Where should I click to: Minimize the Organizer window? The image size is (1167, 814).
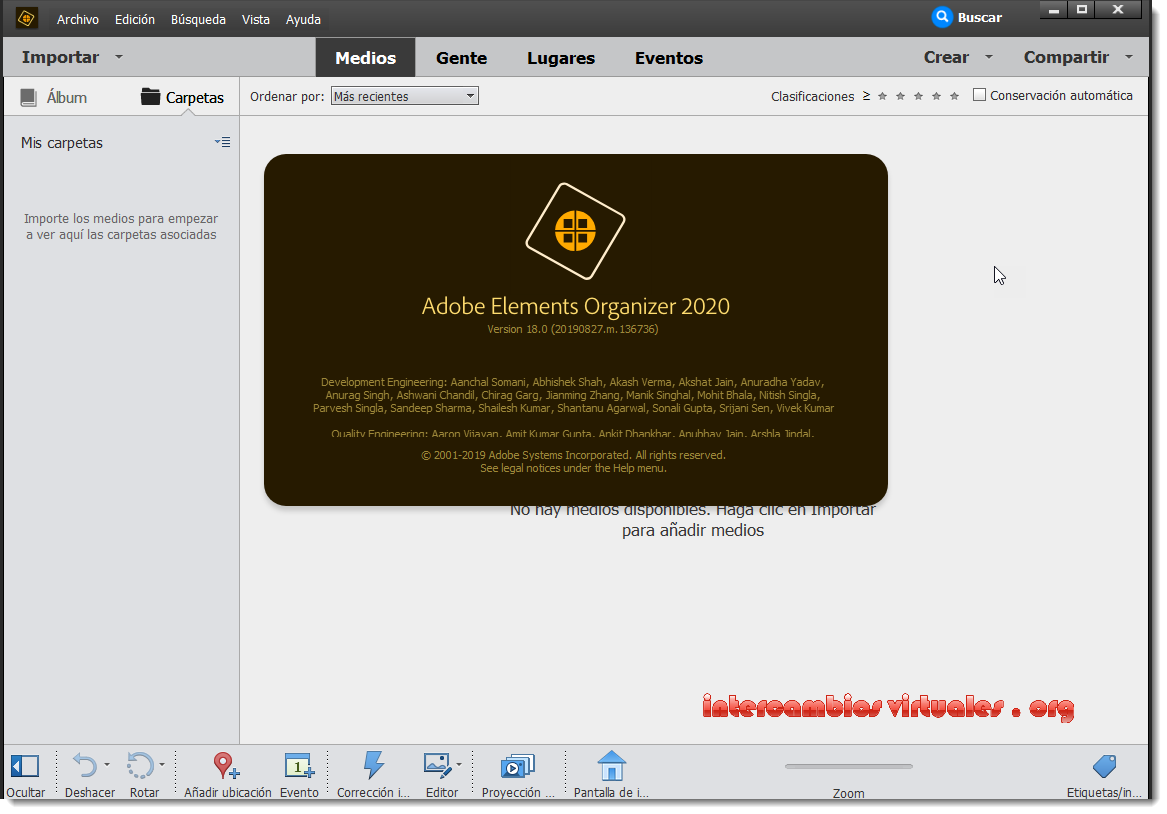[x=1054, y=10]
